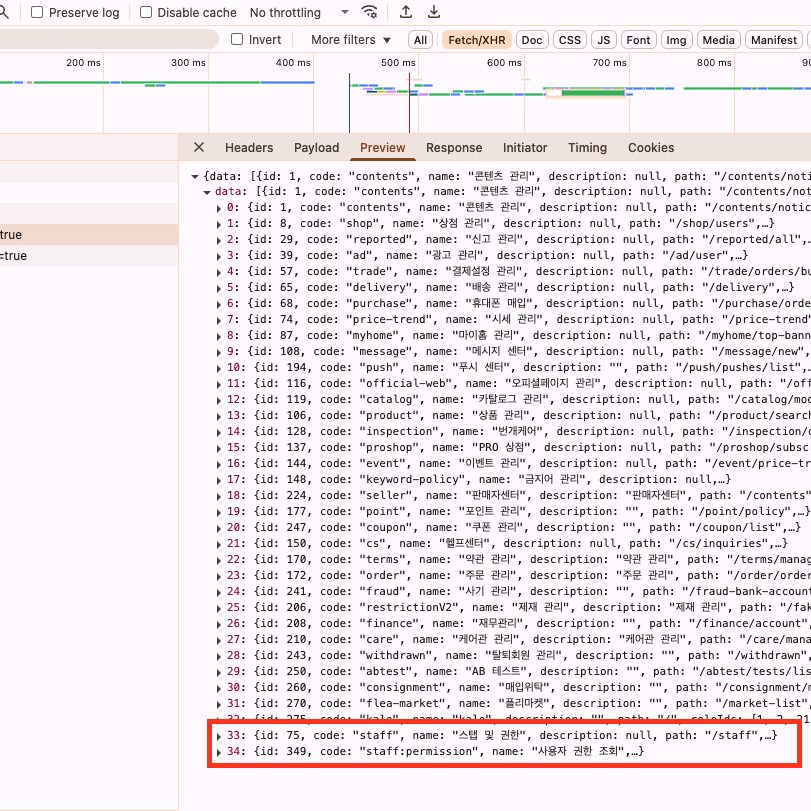Click the text "restrictionV2" in item 25
Screen dimensions: 811x811
(x=409, y=607)
